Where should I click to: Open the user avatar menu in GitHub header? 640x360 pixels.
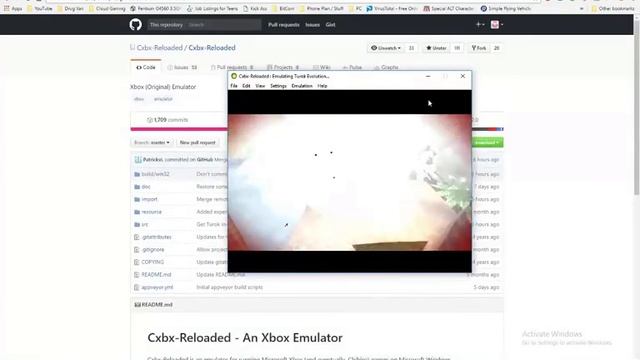point(497,24)
